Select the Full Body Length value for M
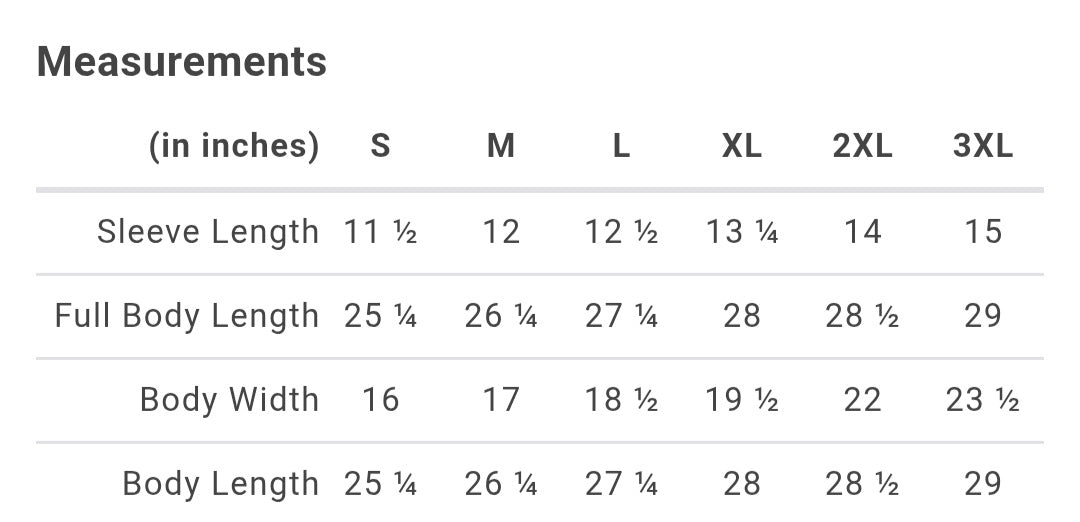1080x522 pixels. click(x=501, y=316)
